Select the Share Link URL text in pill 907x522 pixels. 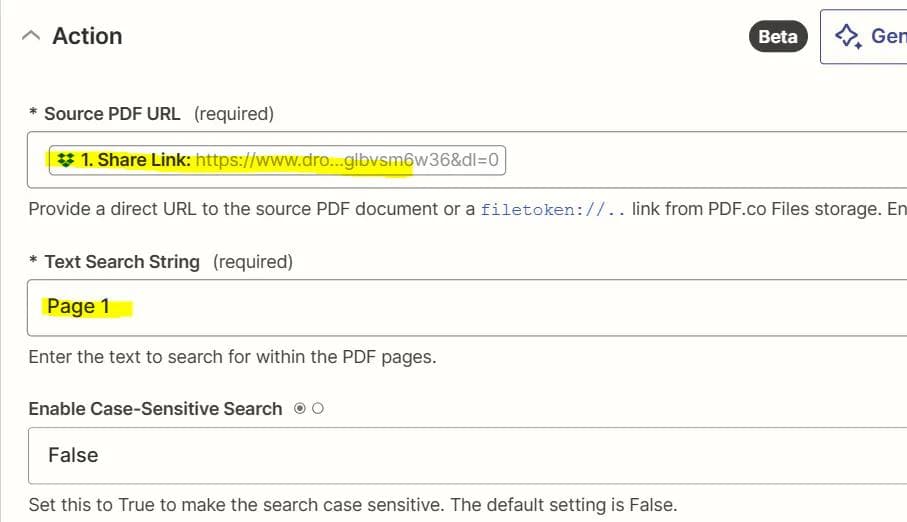pos(350,160)
